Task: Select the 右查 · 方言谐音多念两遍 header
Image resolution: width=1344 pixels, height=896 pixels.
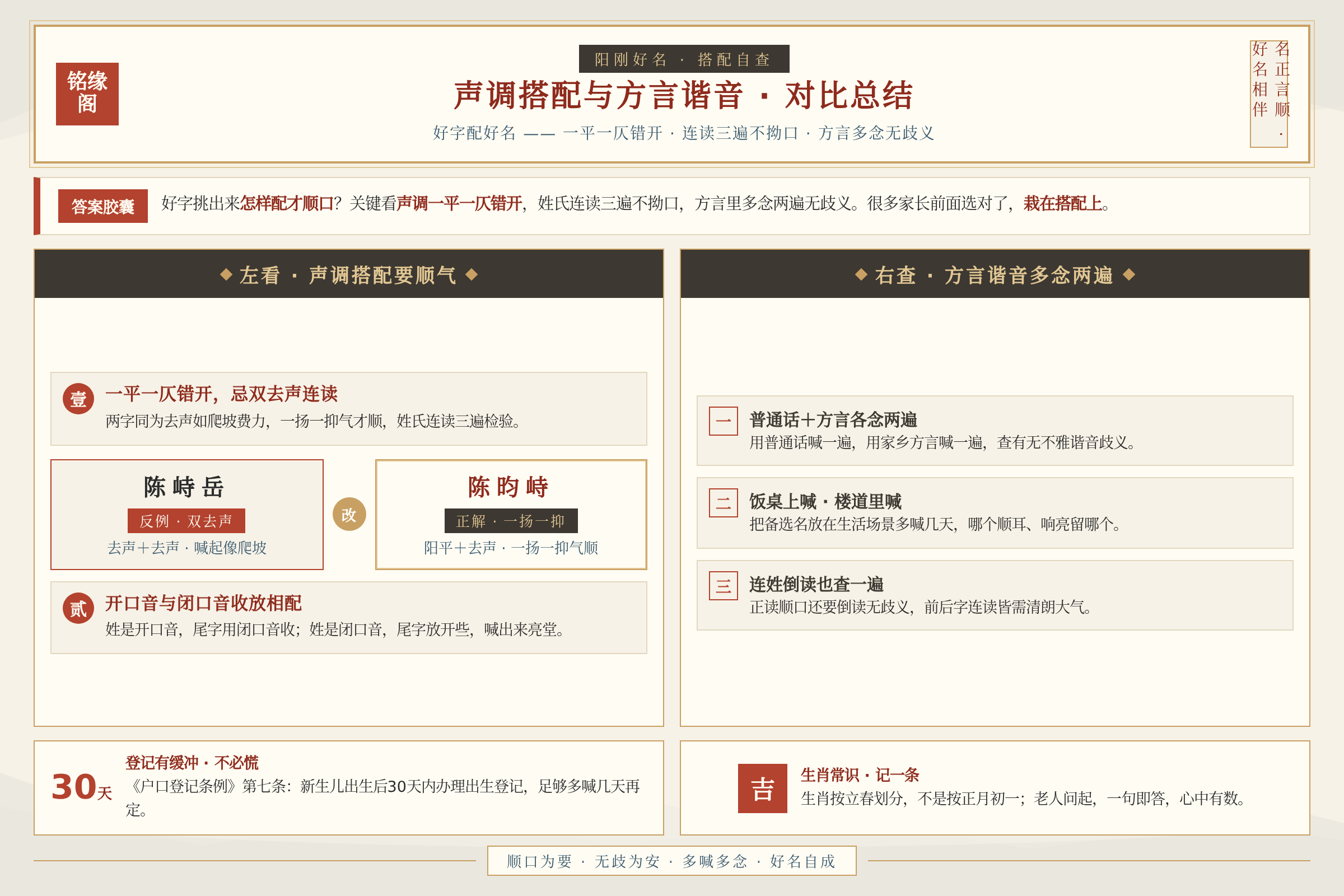Action: pos(995,274)
